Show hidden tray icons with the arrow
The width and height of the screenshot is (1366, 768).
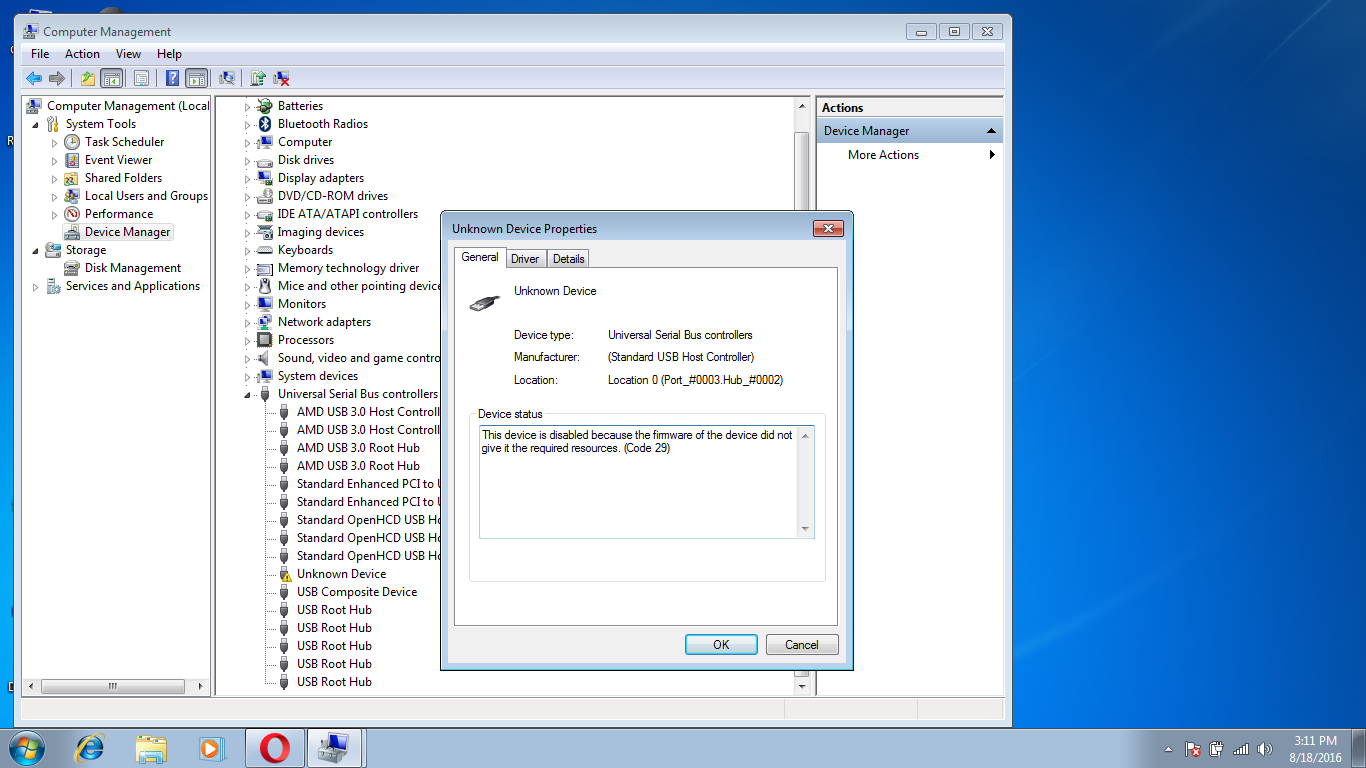[1168, 749]
